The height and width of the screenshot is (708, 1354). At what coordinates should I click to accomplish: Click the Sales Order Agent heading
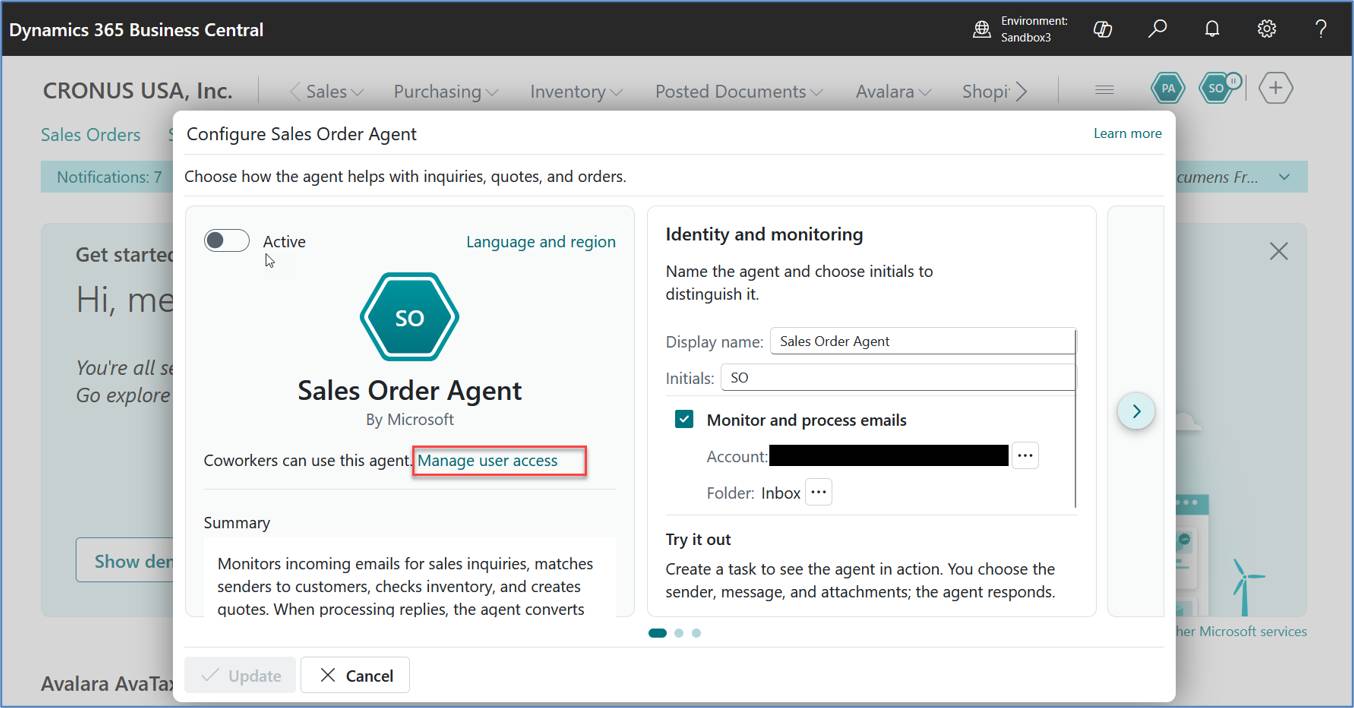tap(410, 389)
